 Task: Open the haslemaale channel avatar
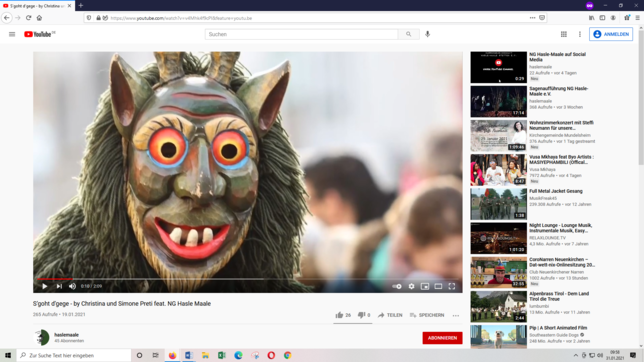pyautogui.click(x=41, y=337)
